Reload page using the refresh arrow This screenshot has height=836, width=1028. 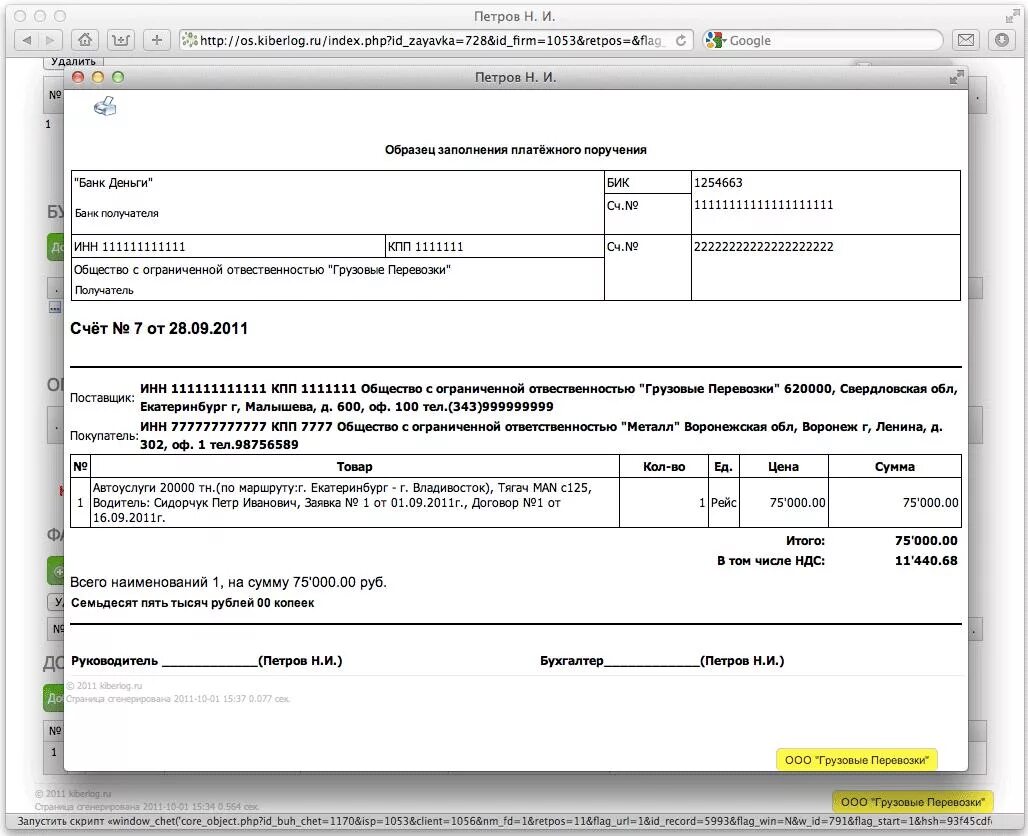click(681, 40)
